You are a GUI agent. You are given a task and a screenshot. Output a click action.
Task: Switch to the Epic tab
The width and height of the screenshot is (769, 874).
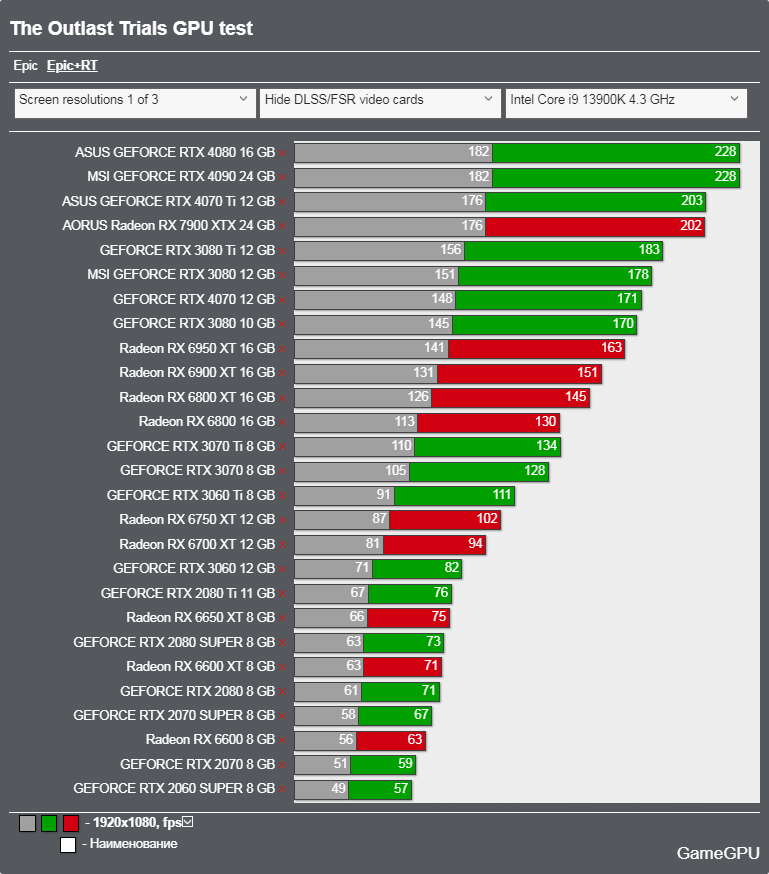pos(25,66)
